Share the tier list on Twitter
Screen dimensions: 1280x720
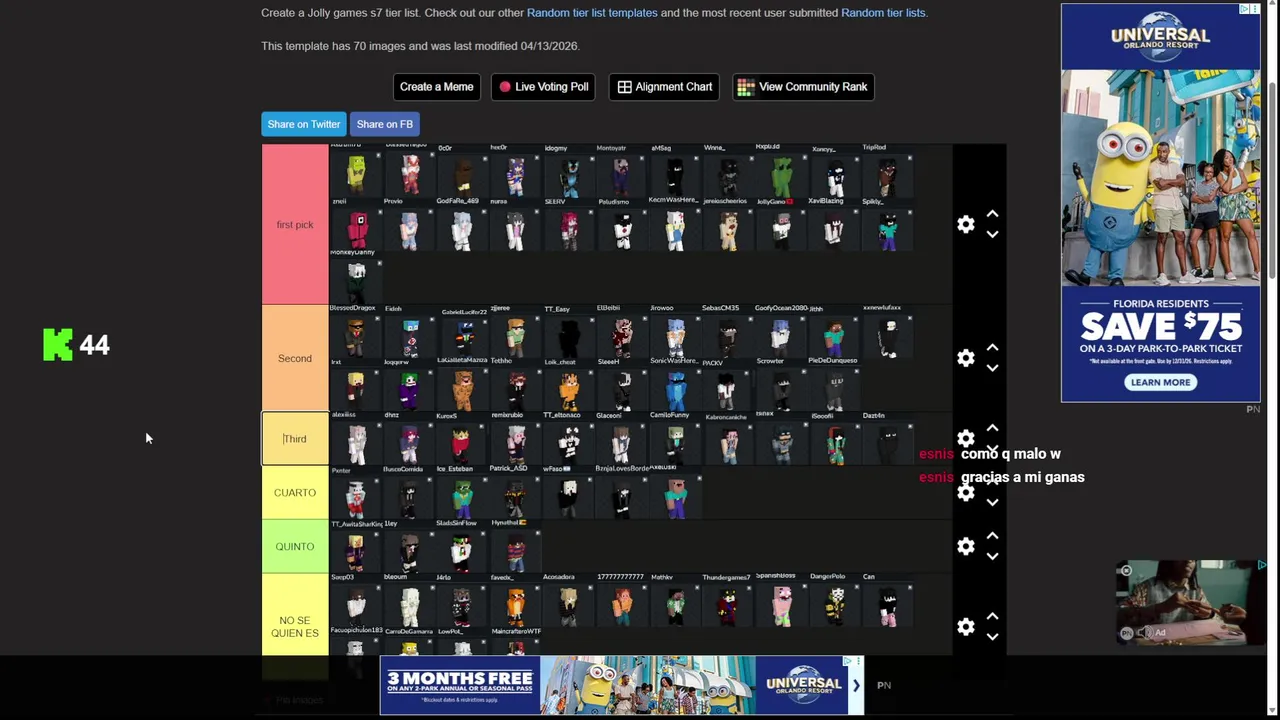[x=304, y=124]
